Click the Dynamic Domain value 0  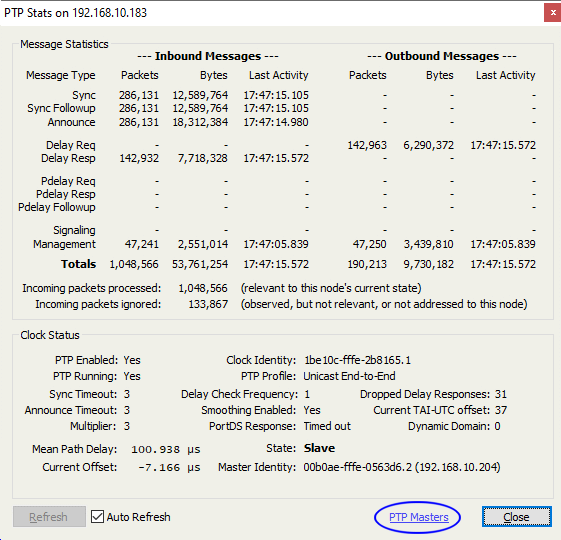click(x=497, y=426)
